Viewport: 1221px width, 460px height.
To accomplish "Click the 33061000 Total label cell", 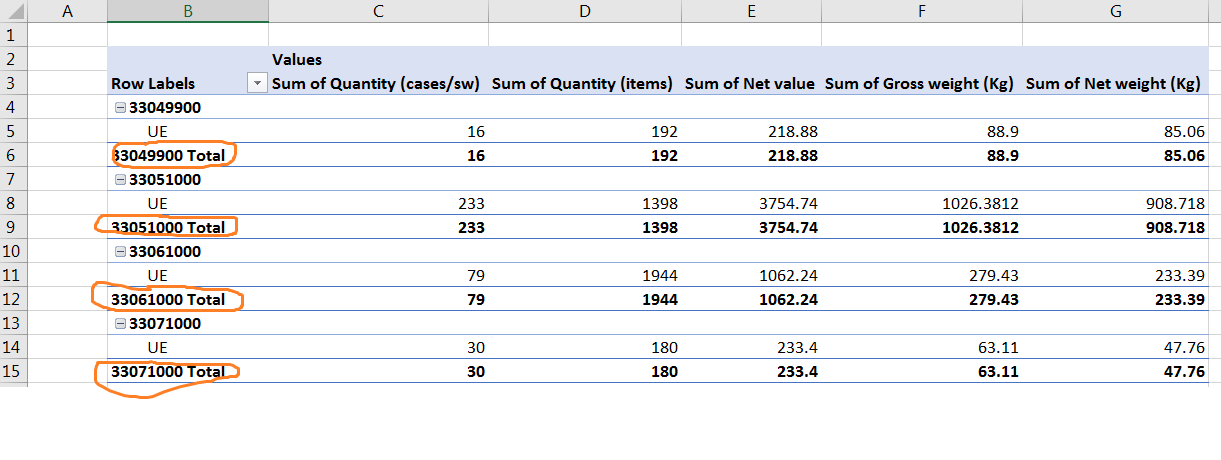I will 188,299.
